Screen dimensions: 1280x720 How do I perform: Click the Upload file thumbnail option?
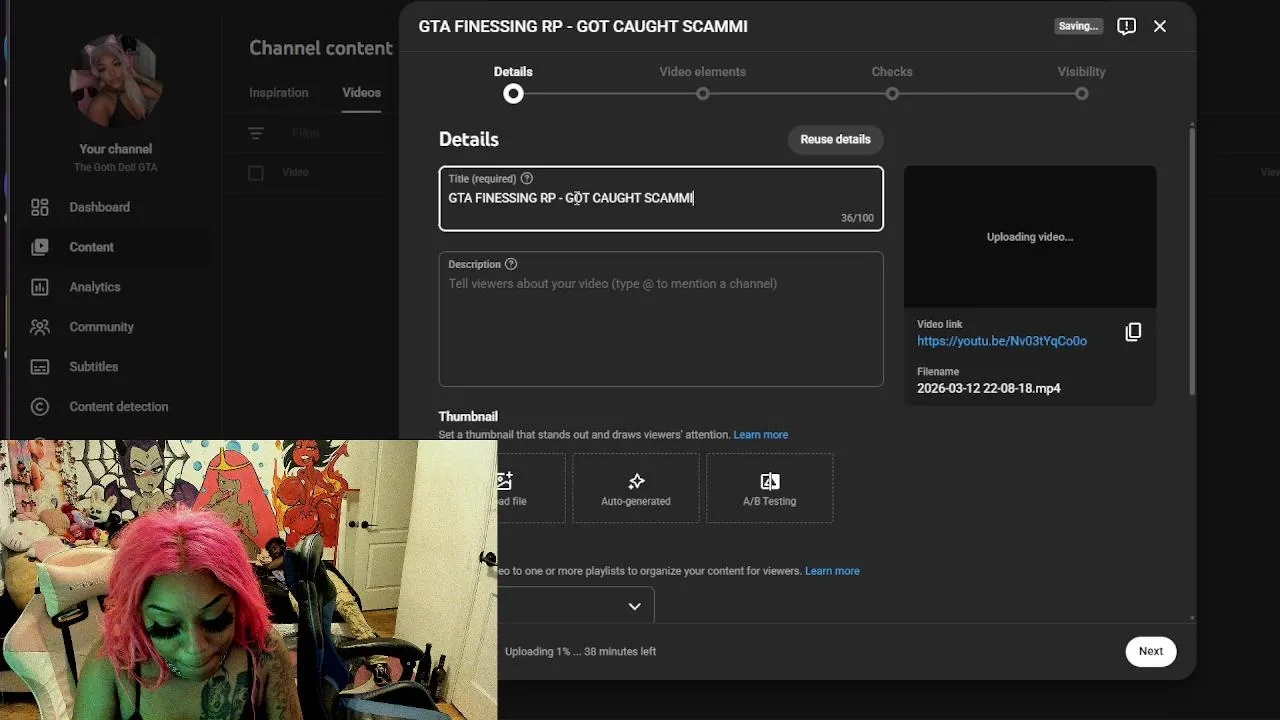(x=531, y=488)
